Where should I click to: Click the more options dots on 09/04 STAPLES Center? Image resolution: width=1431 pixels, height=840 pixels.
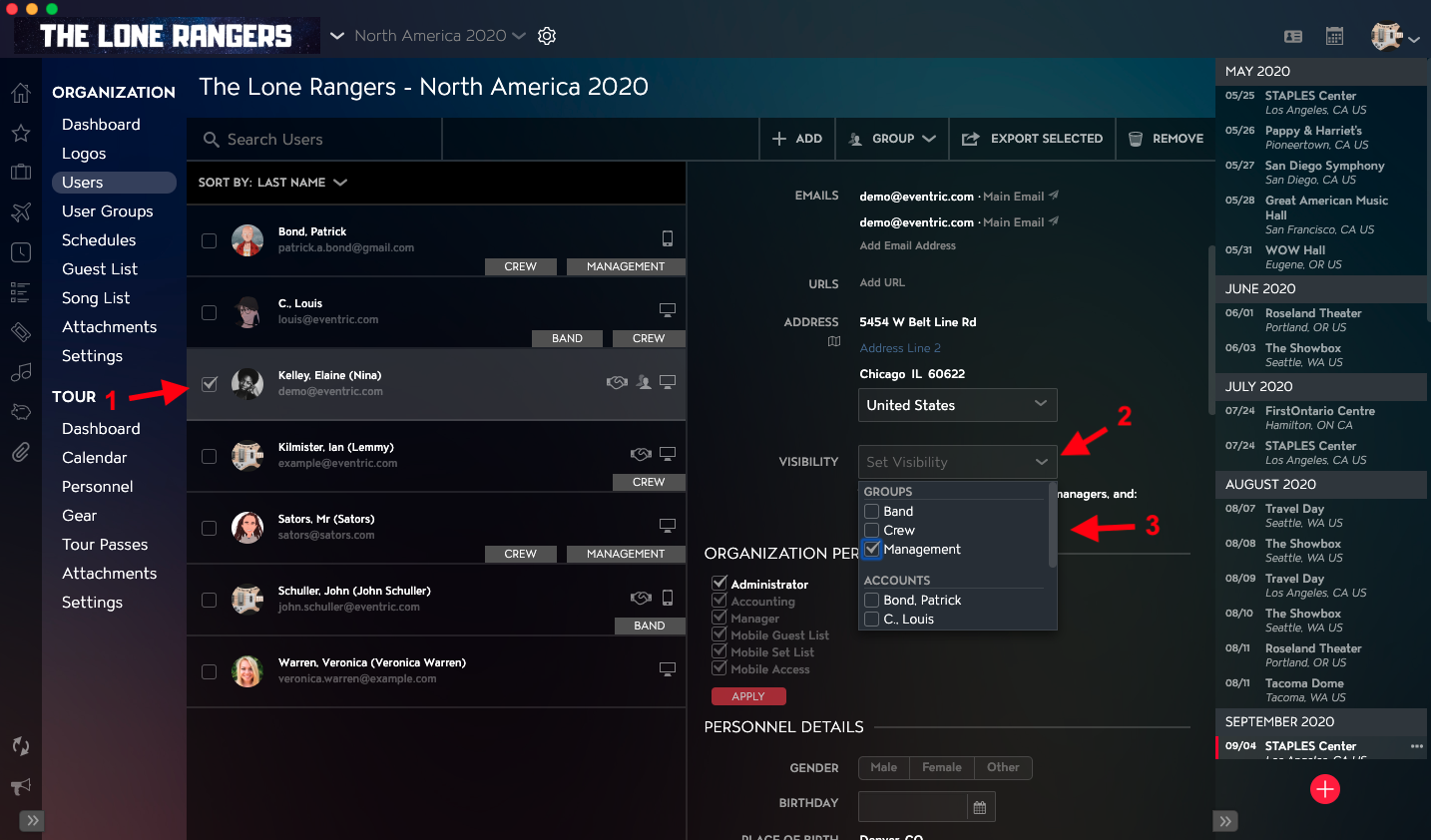[x=1417, y=746]
